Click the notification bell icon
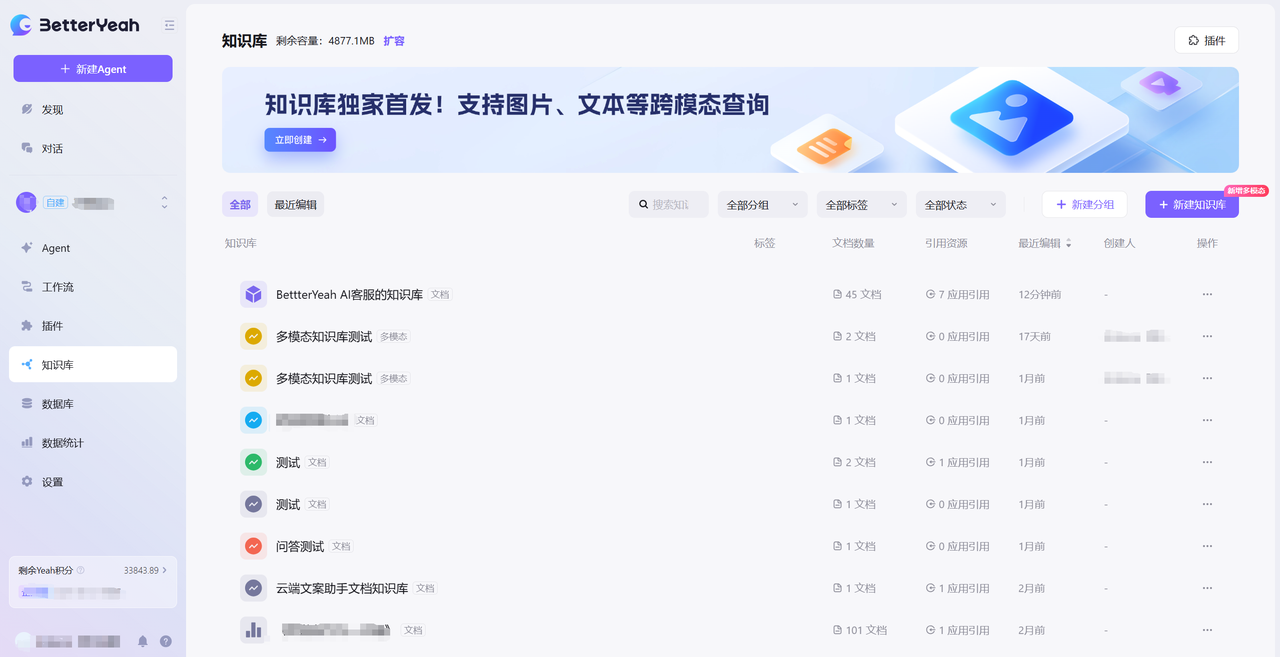The height and width of the screenshot is (657, 1280). [142, 641]
